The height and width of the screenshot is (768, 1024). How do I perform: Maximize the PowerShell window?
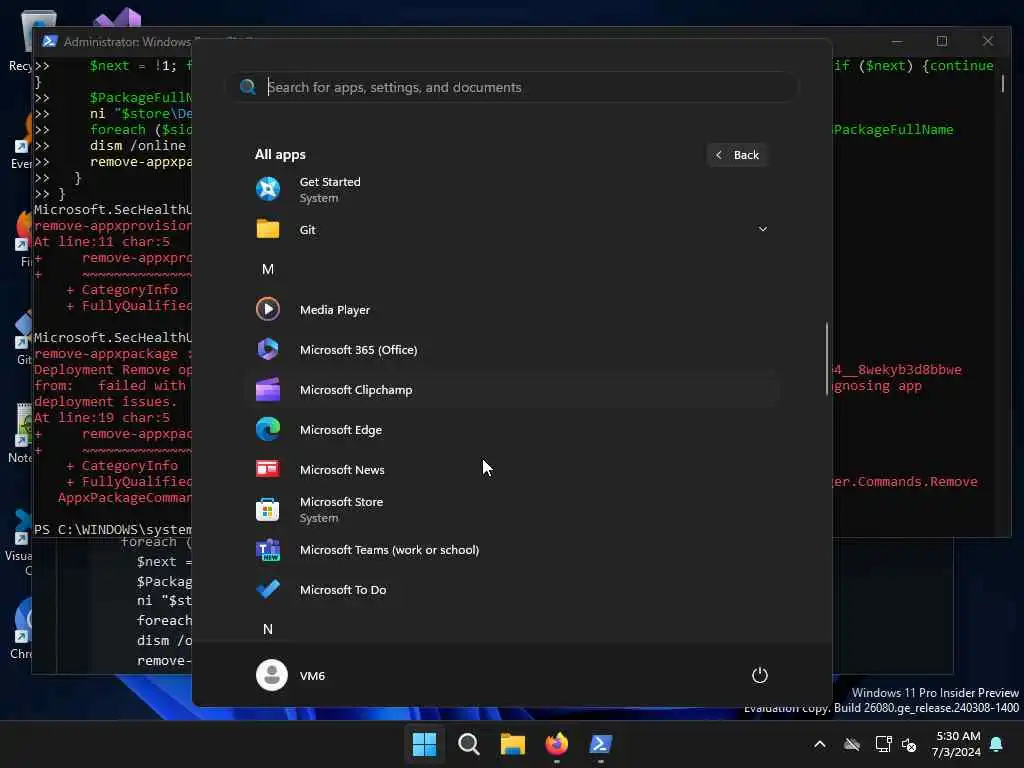click(x=942, y=41)
